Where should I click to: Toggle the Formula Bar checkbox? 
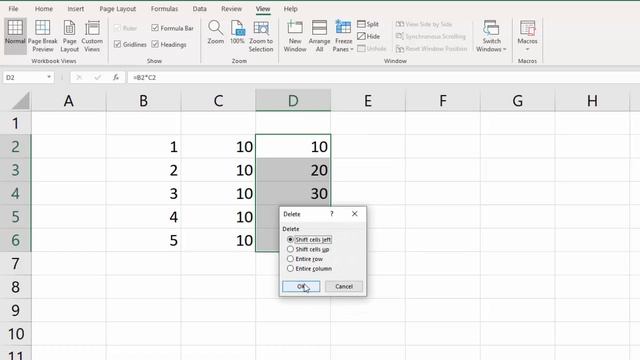point(155,28)
